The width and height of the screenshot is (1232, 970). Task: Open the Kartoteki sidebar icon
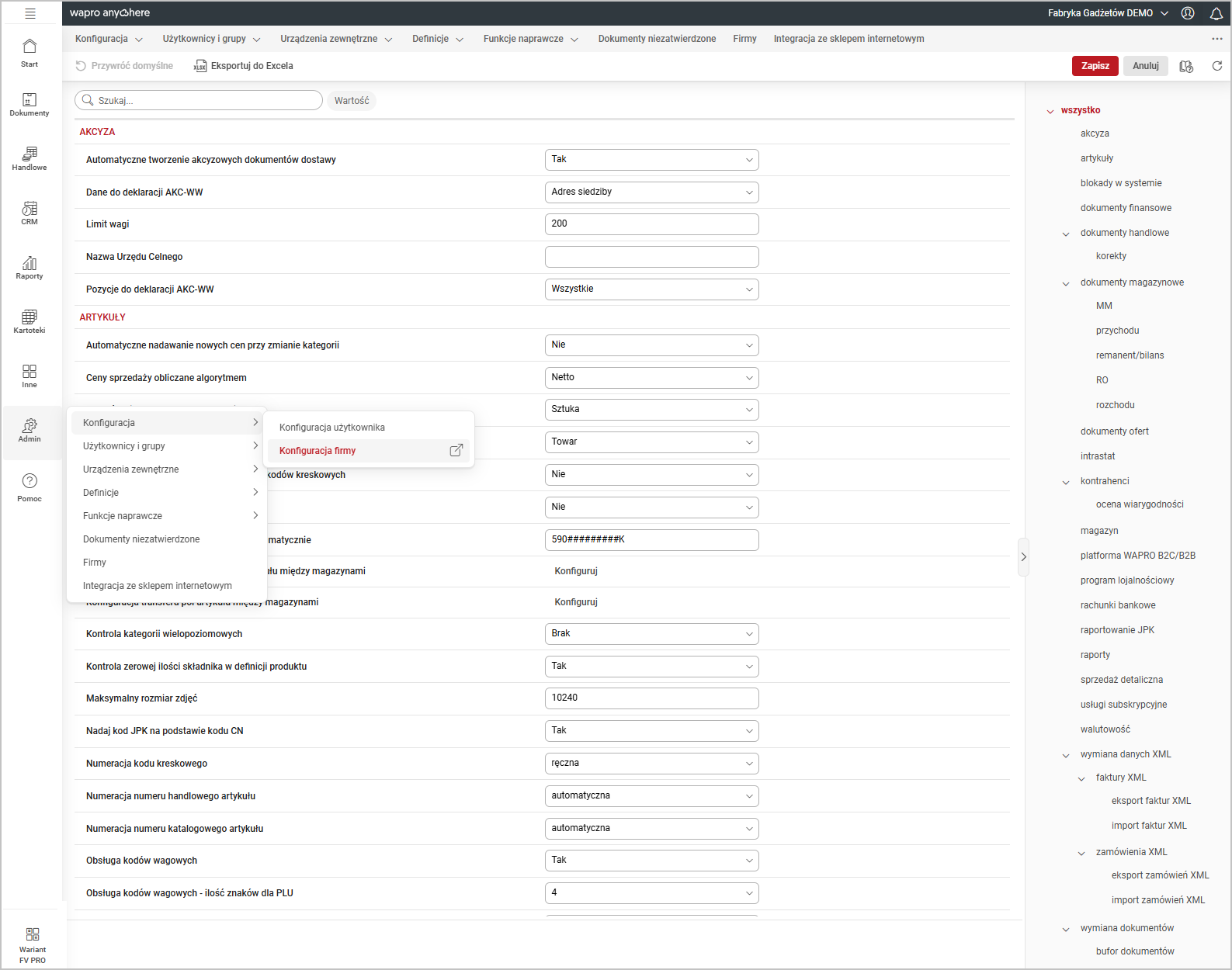point(29,321)
